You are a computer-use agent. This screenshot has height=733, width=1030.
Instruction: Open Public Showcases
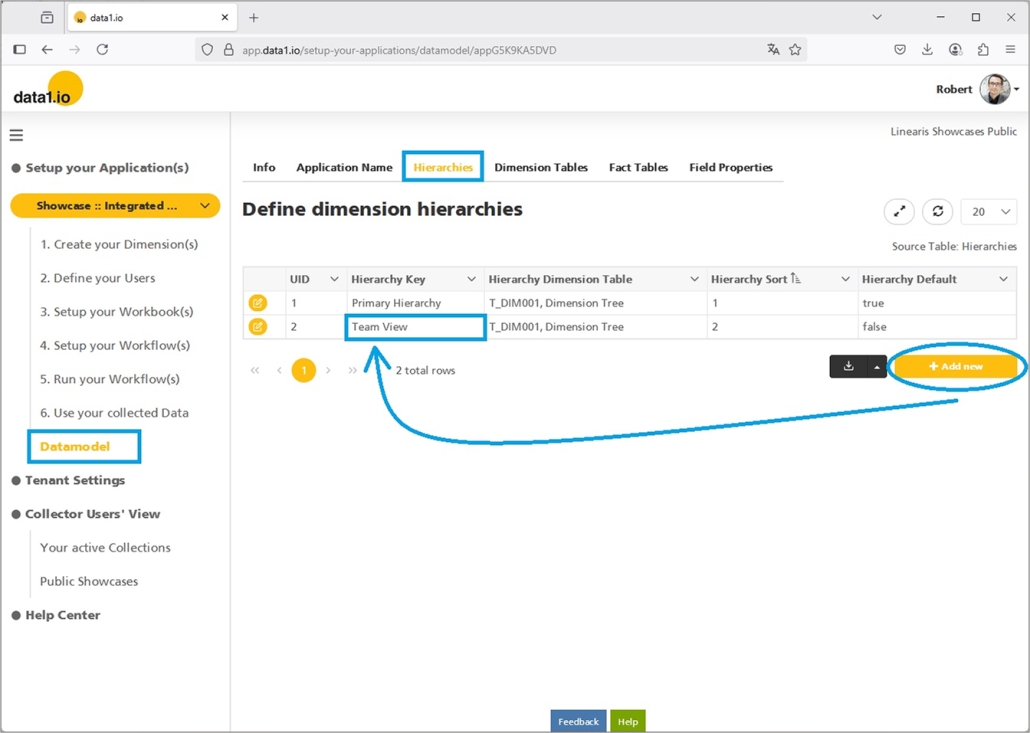[89, 581]
